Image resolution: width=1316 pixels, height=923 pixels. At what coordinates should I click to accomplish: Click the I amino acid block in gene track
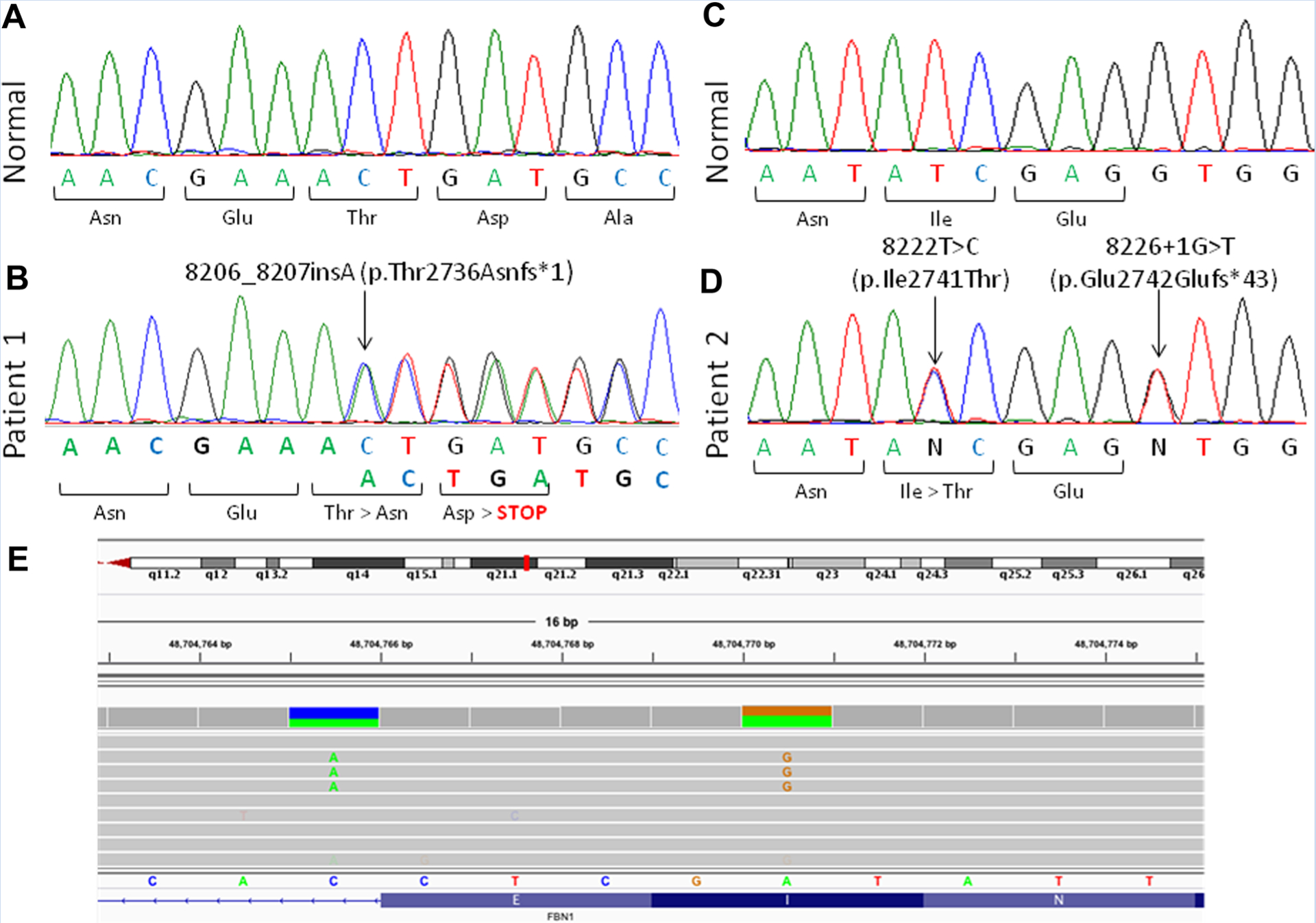(x=787, y=900)
